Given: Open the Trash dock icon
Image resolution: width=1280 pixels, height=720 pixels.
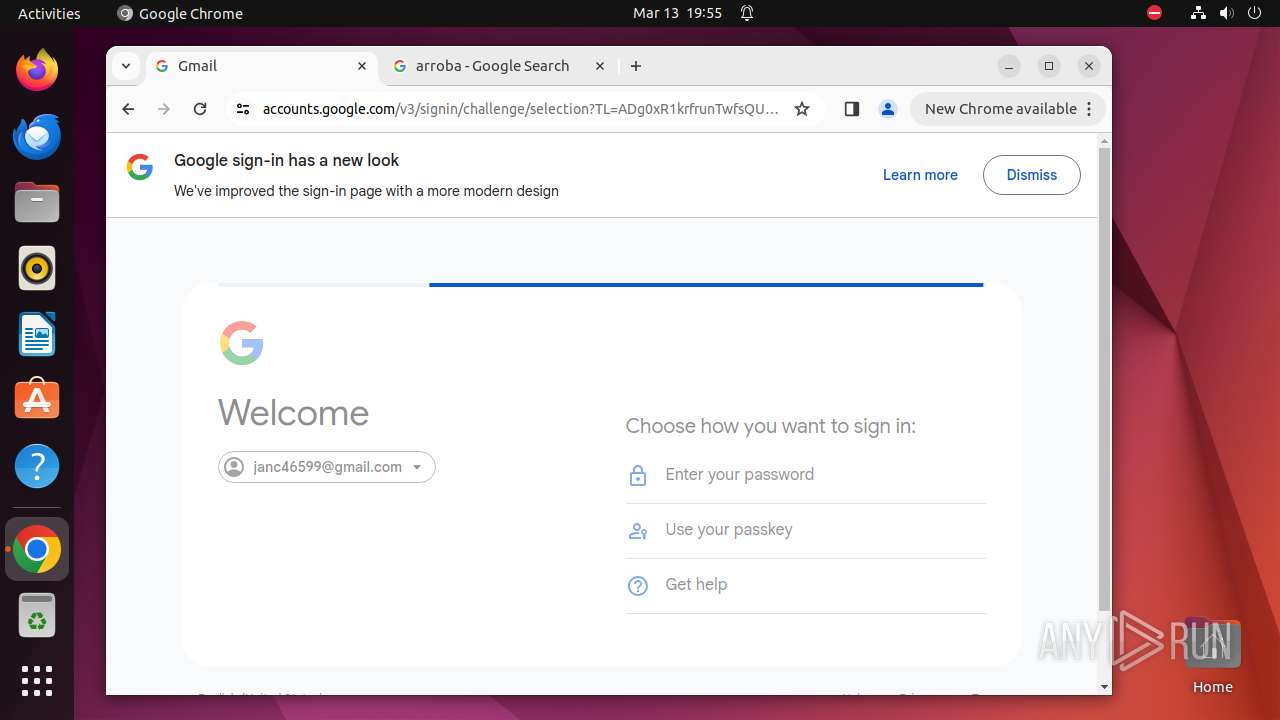Looking at the screenshot, I should 37,615.
